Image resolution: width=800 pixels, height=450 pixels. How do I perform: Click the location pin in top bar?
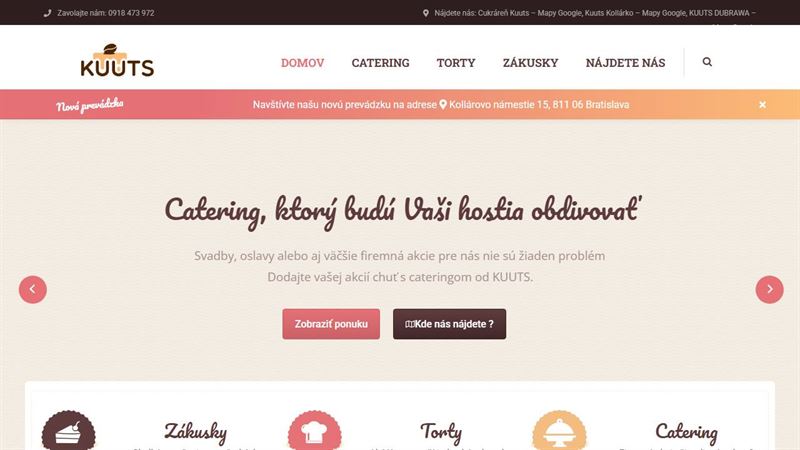(x=426, y=13)
